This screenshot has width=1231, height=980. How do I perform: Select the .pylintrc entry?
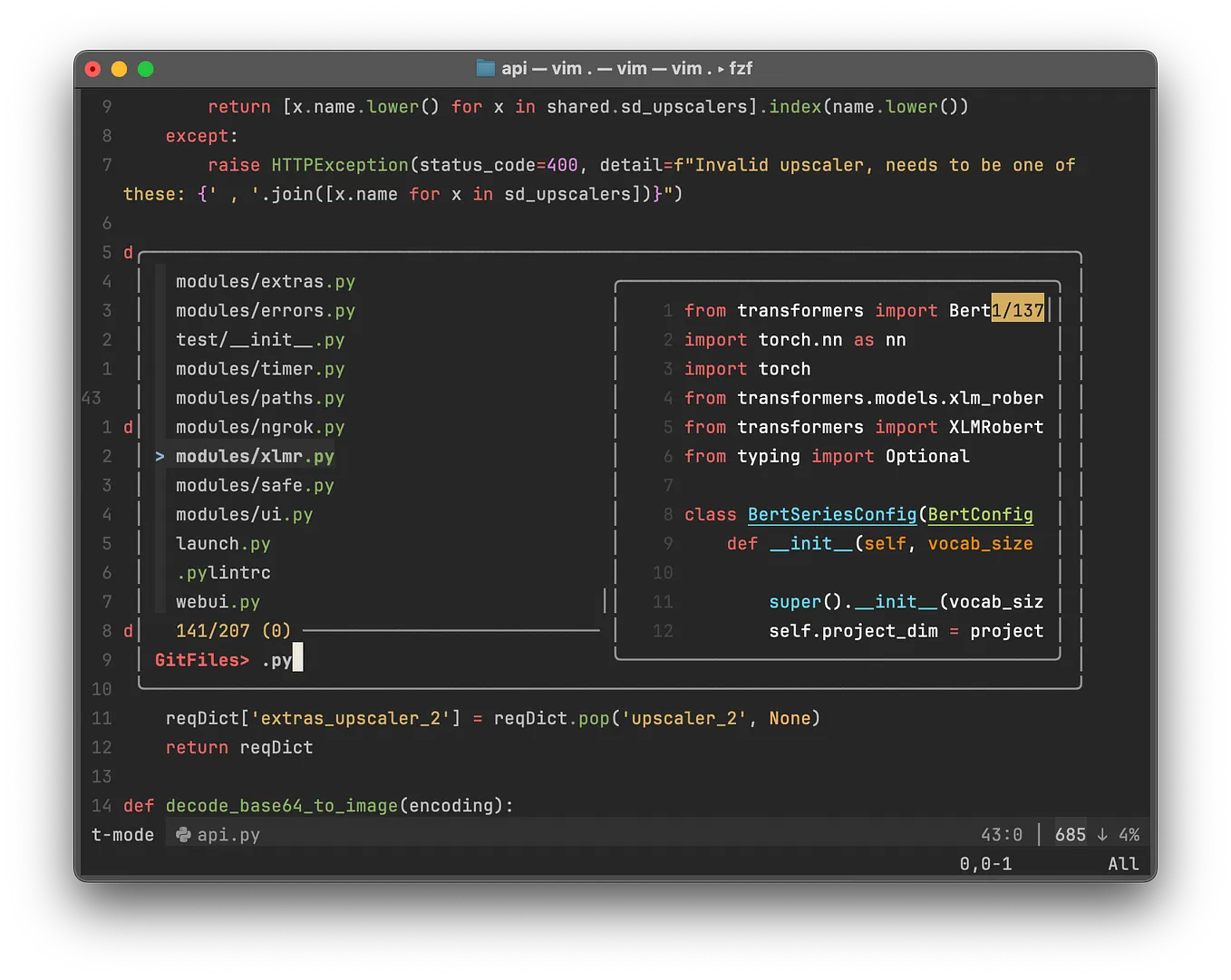click(223, 572)
